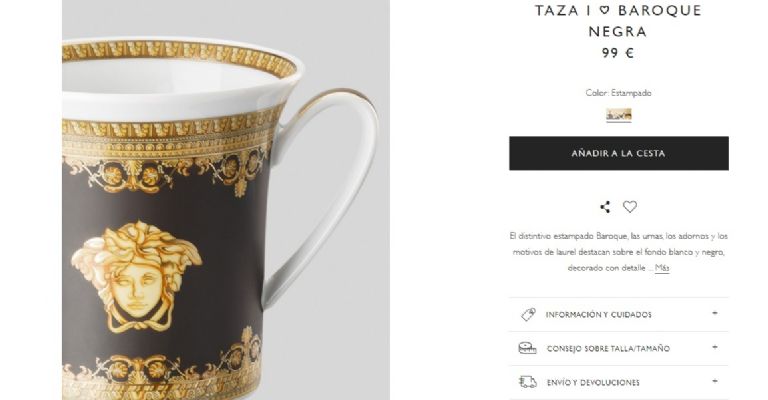Viewport: 768px width, 400px height.
Task: Add mug to wishlist with heart icon
Action: click(x=630, y=207)
